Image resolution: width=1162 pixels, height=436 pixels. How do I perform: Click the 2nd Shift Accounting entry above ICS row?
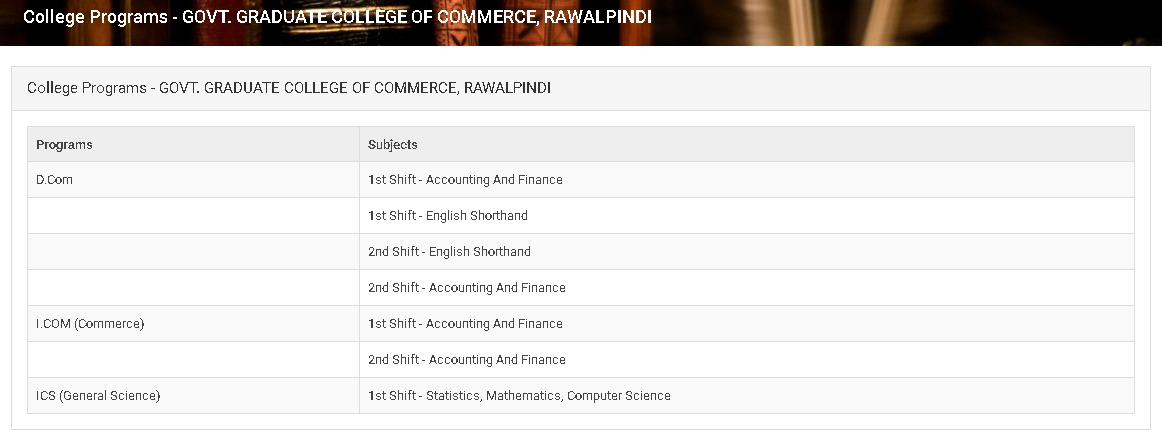466,360
